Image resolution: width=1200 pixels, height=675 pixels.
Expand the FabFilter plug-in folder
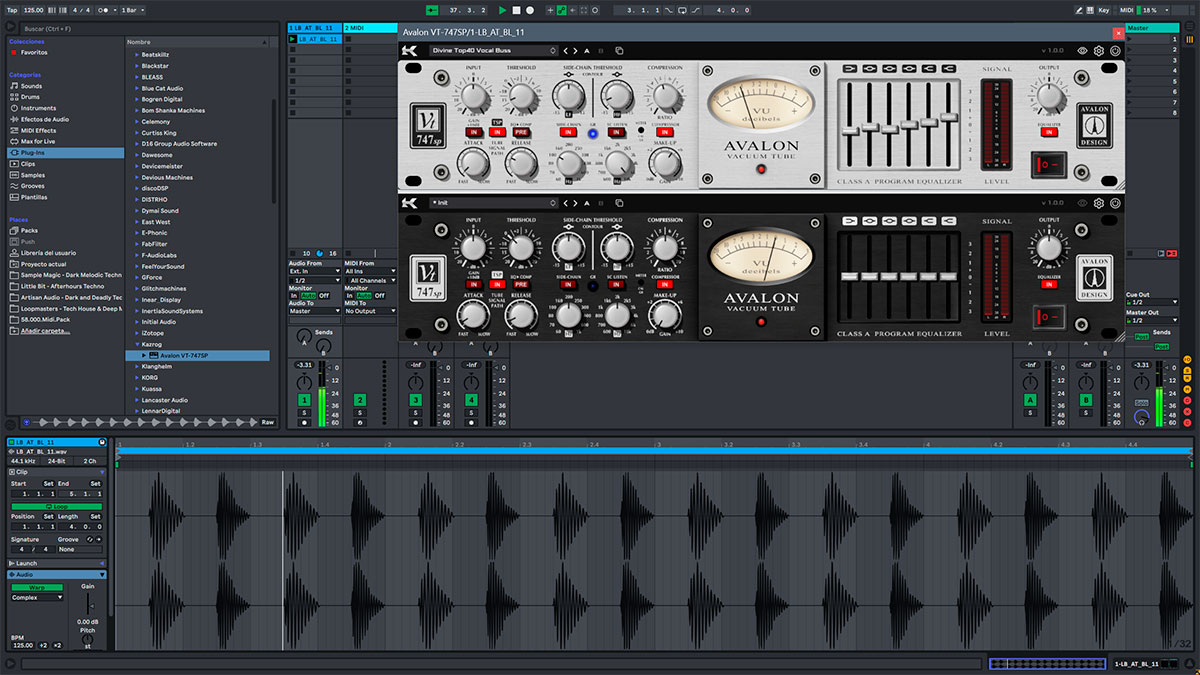pos(137,243)
